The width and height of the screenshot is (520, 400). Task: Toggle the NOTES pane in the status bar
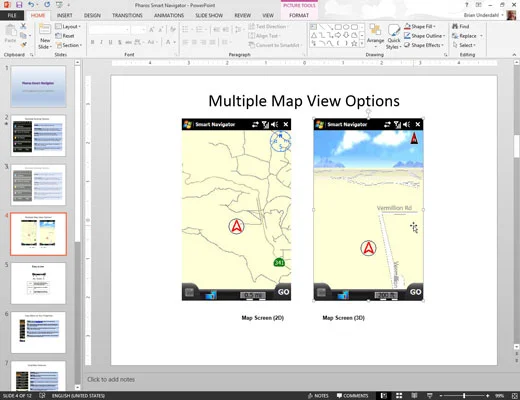[318, 396]
